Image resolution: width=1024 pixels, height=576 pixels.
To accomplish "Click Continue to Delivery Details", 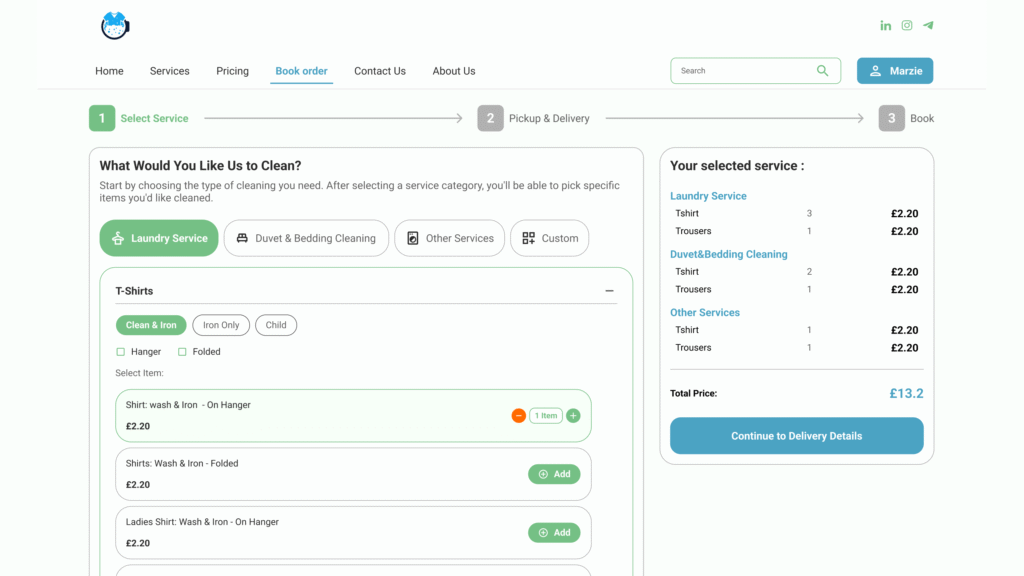I will pos(796,436).
